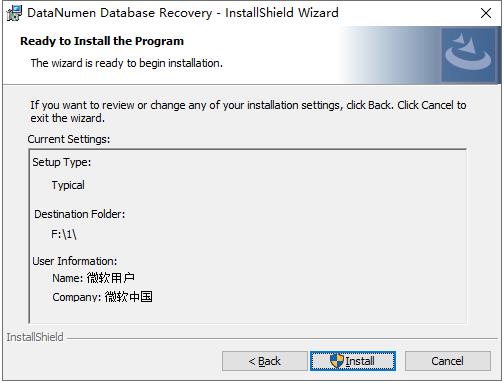Screen dimensions: 504x383
Task: Click empty area inside the settings summary box
Action: 300,233
